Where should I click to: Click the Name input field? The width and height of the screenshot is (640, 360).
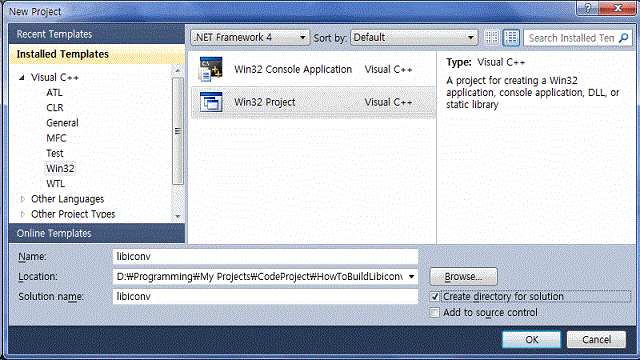(265, 256)
